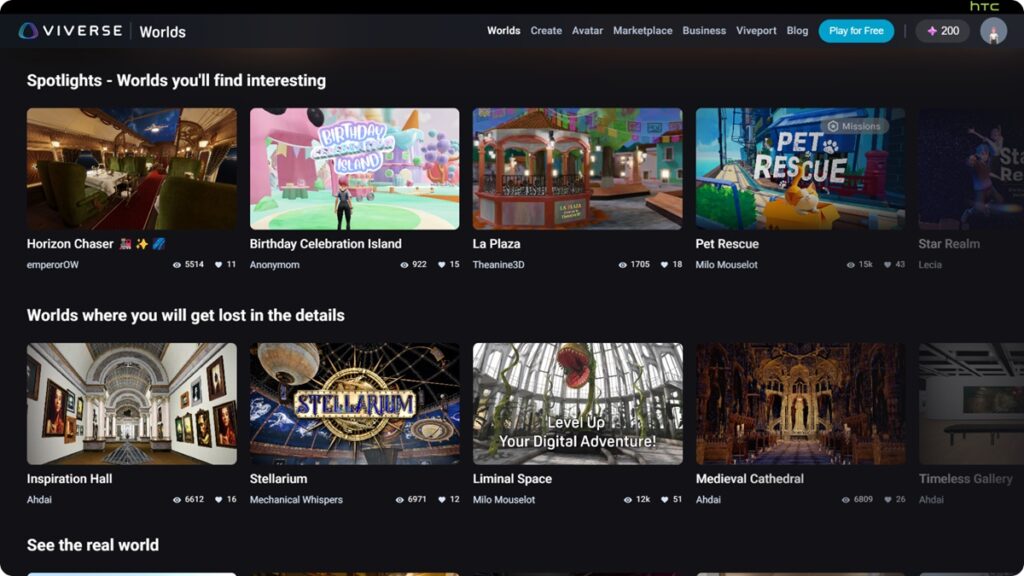Image resolution: width=1024 pixels, height=576 pixels.
Task: Click the heart icon for Medieval Cathedral
Action: pos(888,500)
